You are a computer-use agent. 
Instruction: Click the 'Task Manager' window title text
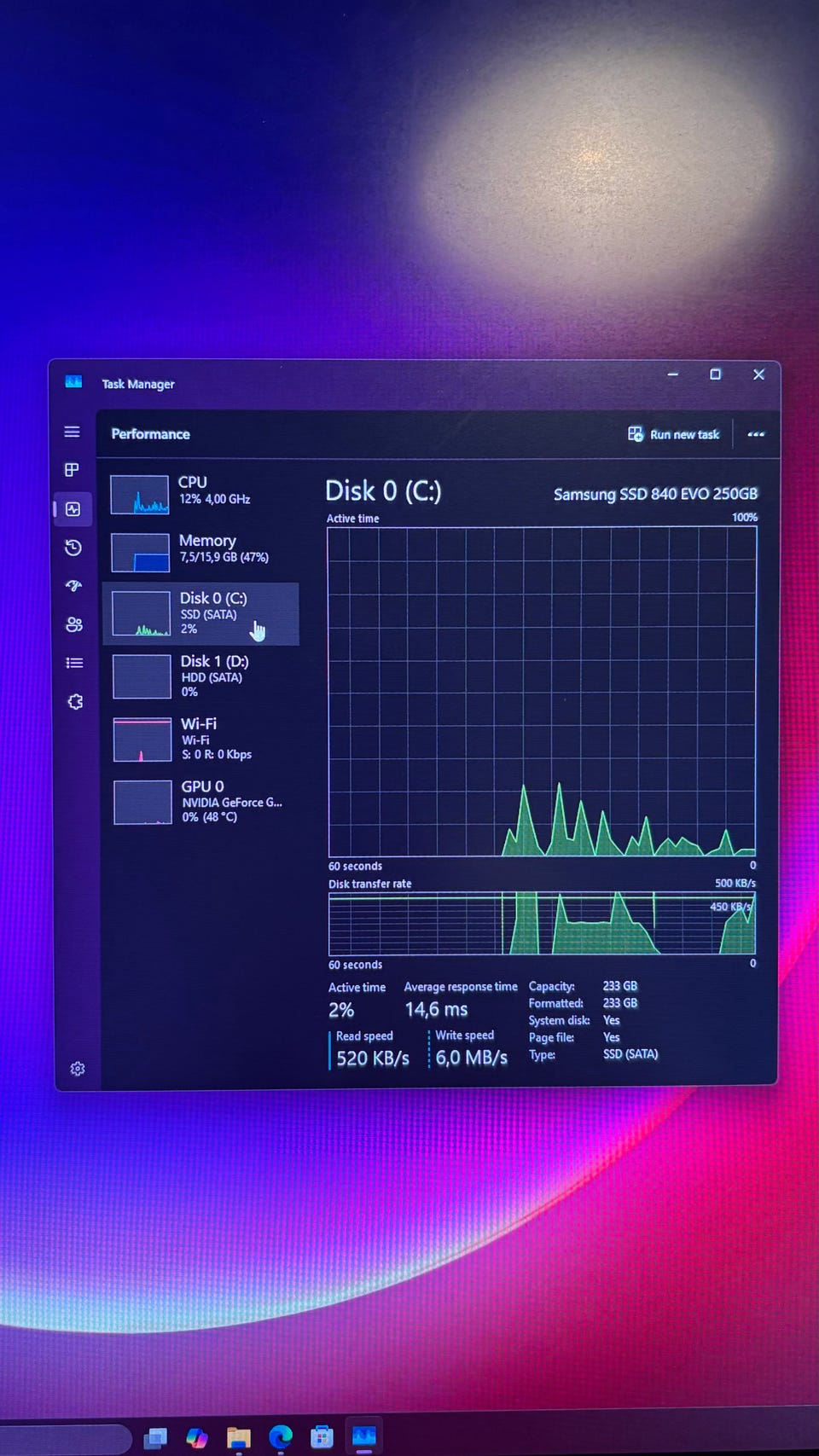[138, 385]
